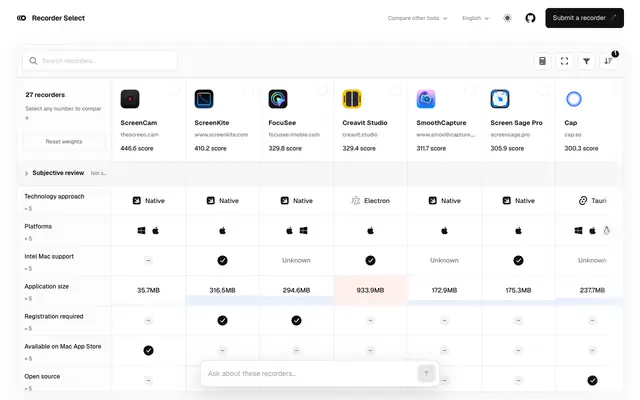Click ScreenKite's Intel Mac support checkmark
The width and height of the screenshot is (640, 400).
(222, 260)
